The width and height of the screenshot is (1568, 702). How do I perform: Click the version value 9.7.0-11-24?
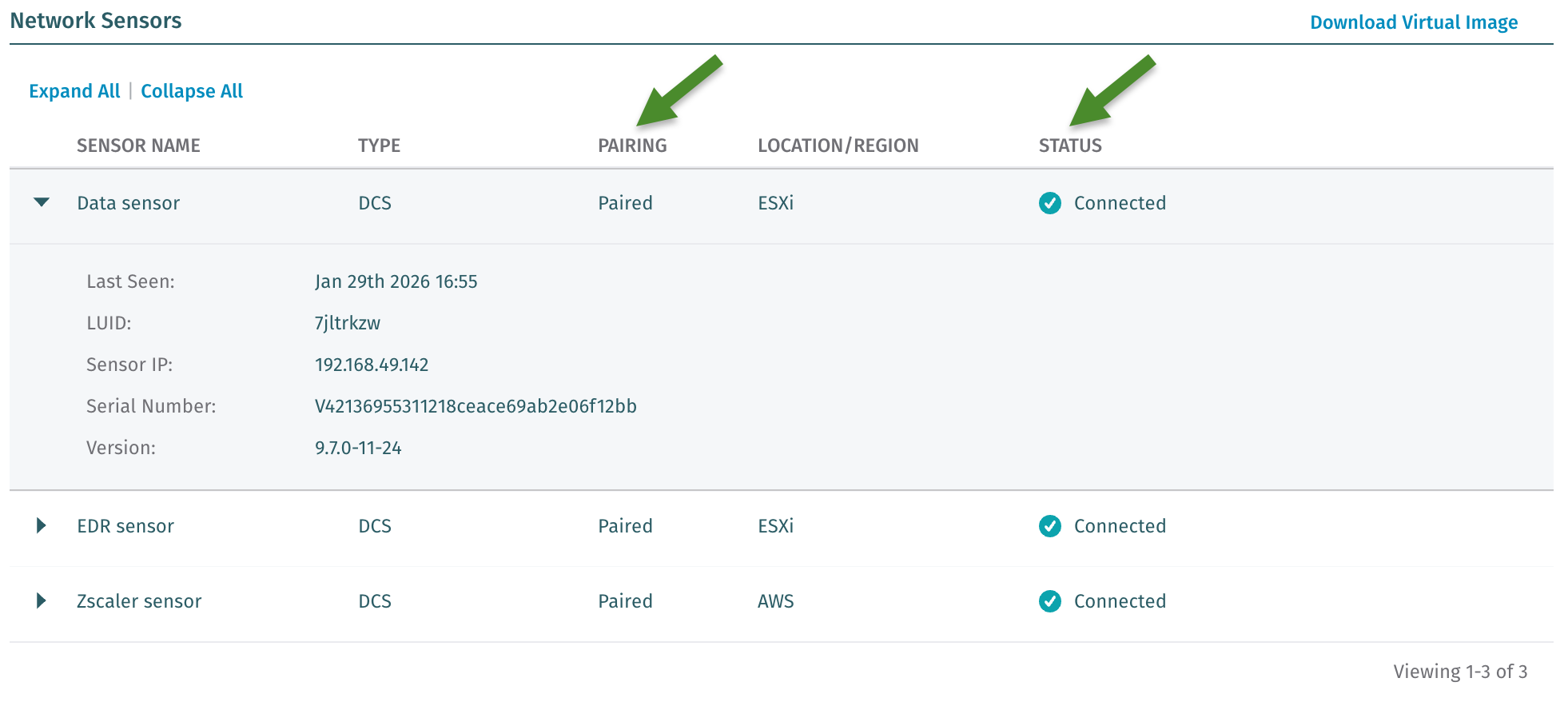pos(358,448)
